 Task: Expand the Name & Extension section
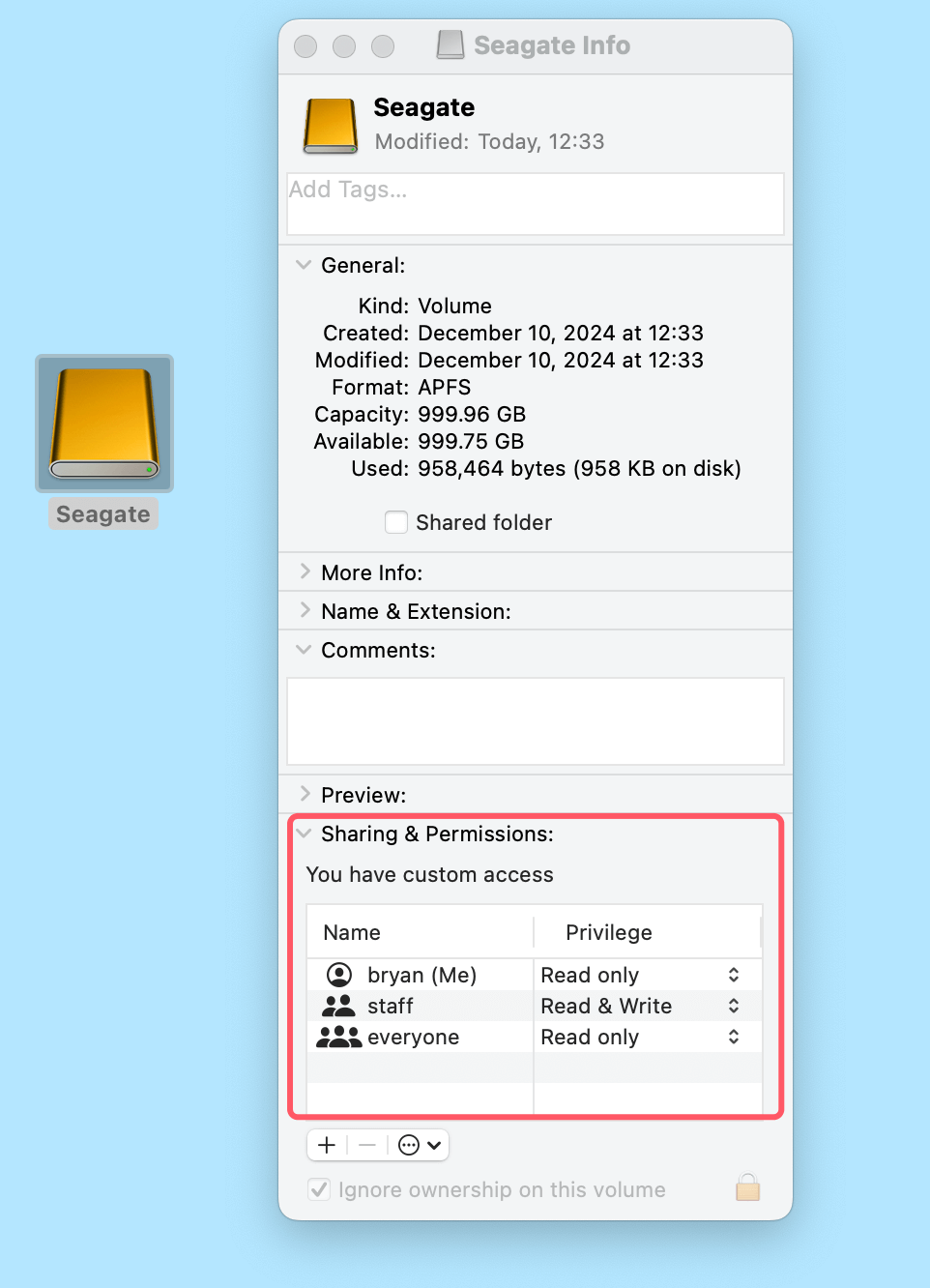coord(304,610)
